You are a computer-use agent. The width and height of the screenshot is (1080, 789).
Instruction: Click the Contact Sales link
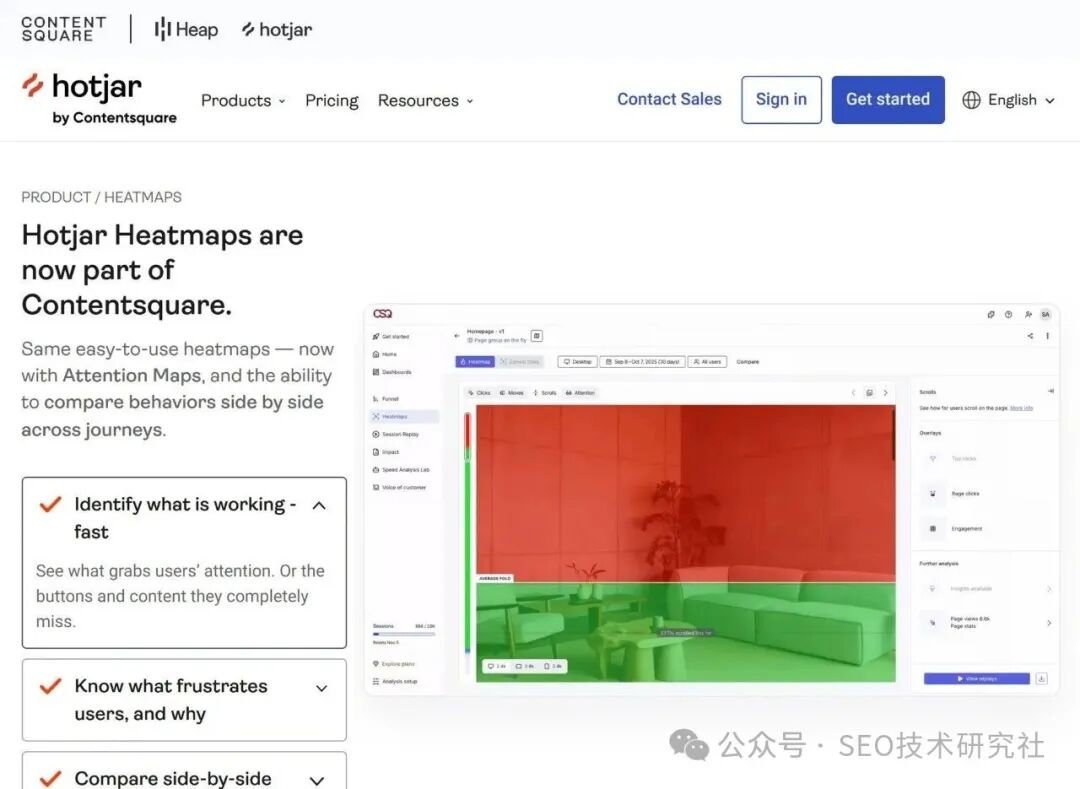click(669, 99)
